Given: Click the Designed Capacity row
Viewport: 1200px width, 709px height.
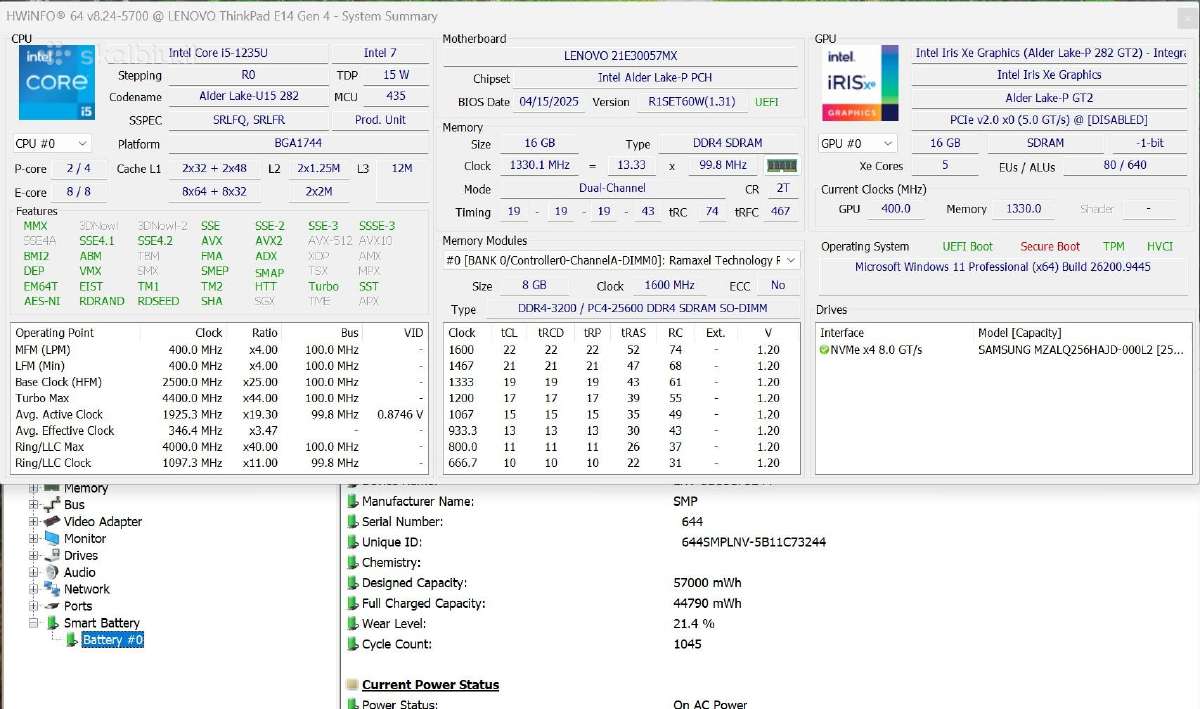Looking at the screenshot, I should coord(770,582).
